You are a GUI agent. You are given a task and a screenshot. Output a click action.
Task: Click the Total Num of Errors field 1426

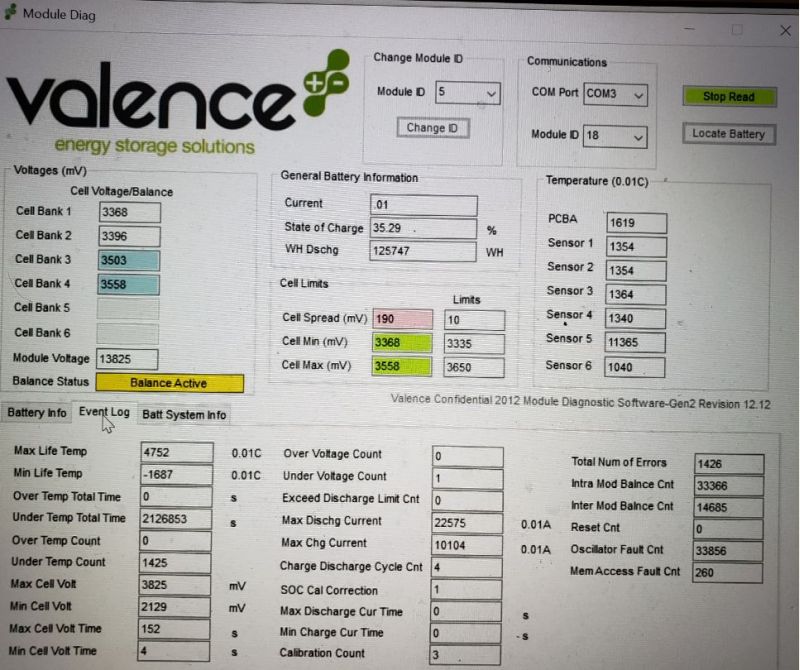(x=729, y=464)
